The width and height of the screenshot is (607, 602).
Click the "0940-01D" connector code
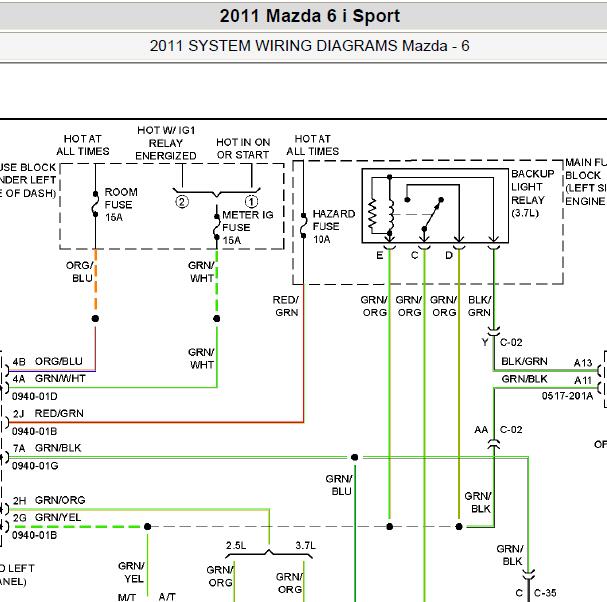[x=35, y=396]
